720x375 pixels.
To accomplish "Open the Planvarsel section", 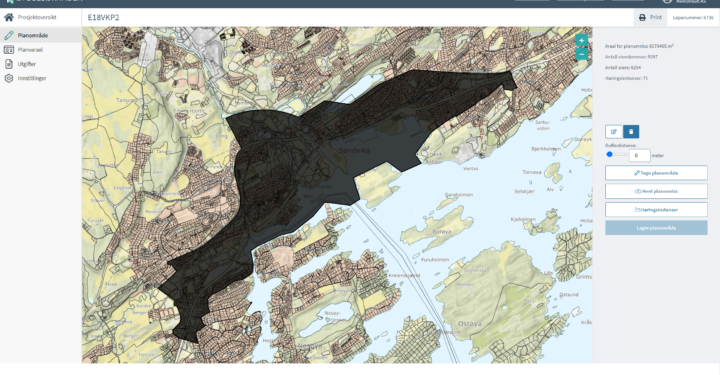I will tap(30, 50).
